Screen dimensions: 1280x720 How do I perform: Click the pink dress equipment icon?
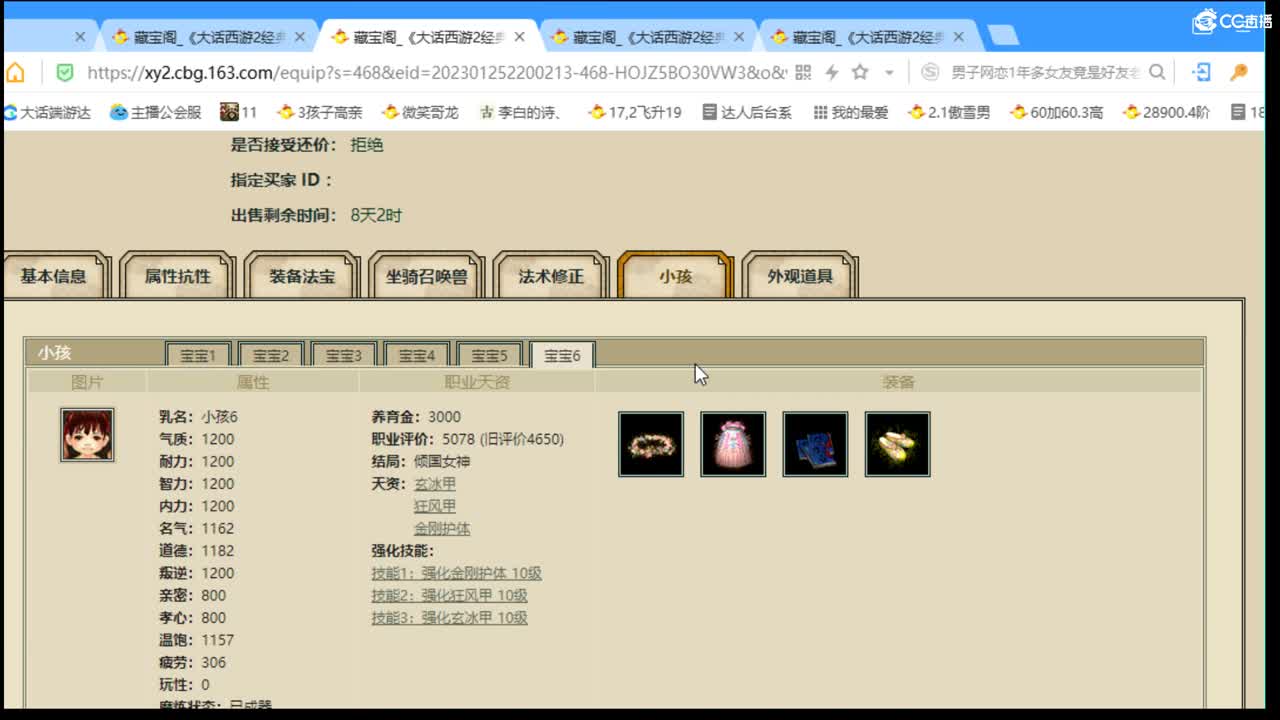click(x=733, y=444)
